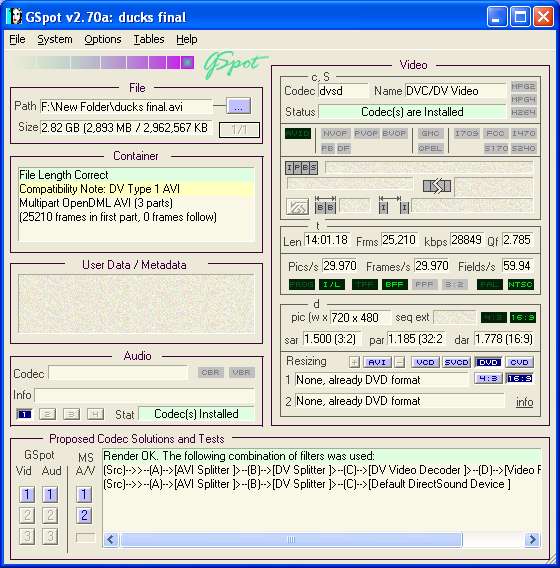The height and width of the screenshot is (568, 560).
Task: Click the plus icon beside AVI resizing
Action: pos(354,362)
